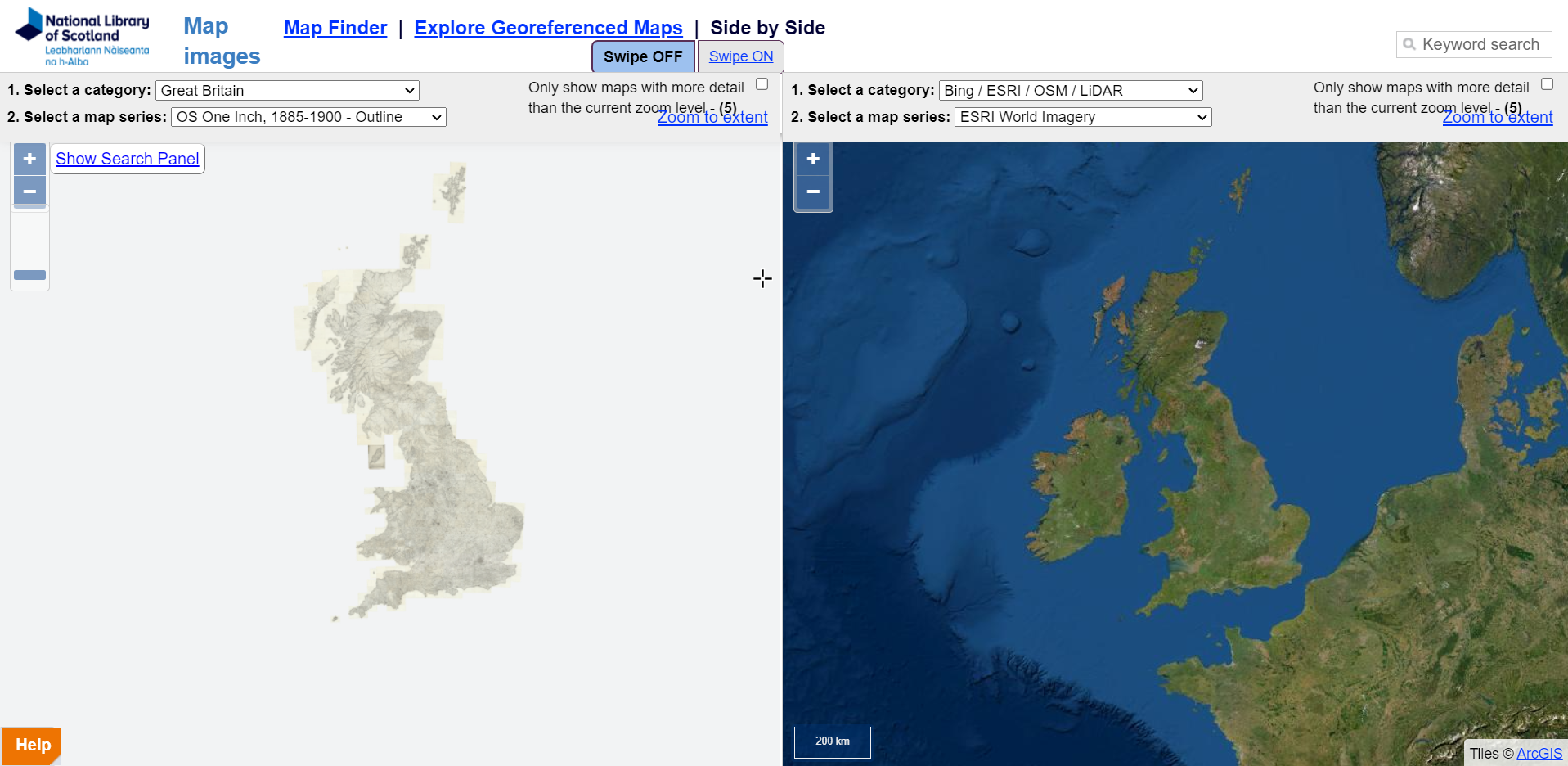
Task: Open the orange Help button
Action: 32,746
